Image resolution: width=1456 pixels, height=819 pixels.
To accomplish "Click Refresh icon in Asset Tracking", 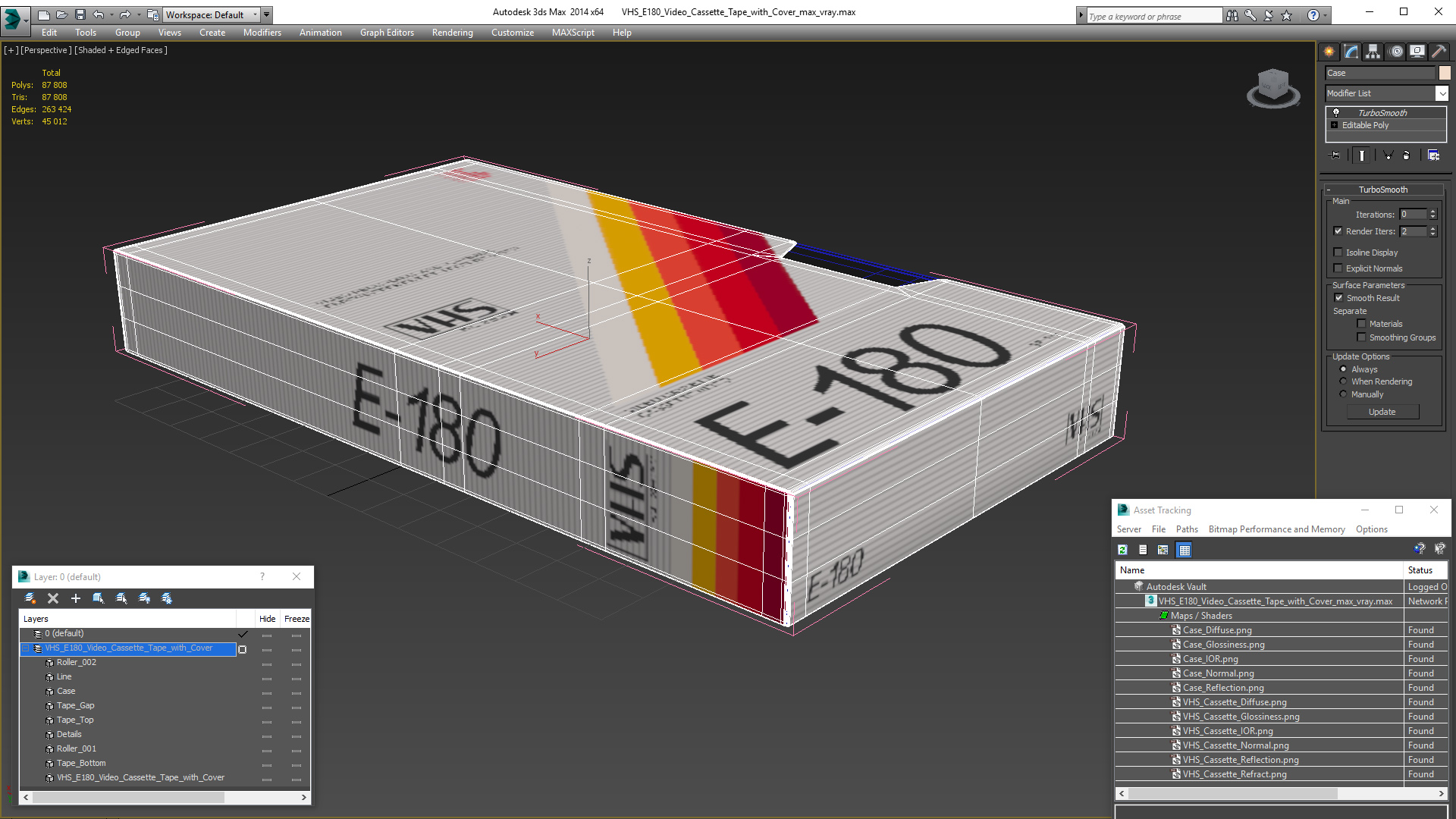I will pyautogui.click(x=1123, y=550).
